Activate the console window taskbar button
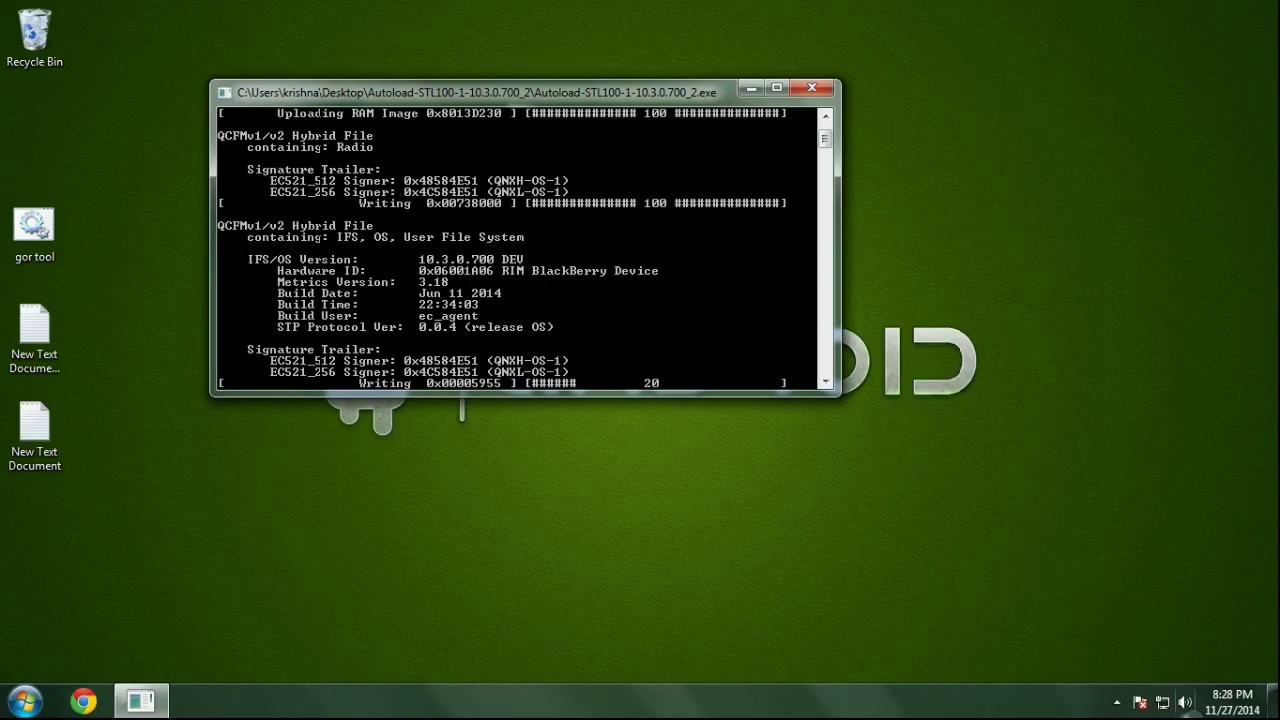This screenshot has width=1280, height=720. [x=141, y=701]
